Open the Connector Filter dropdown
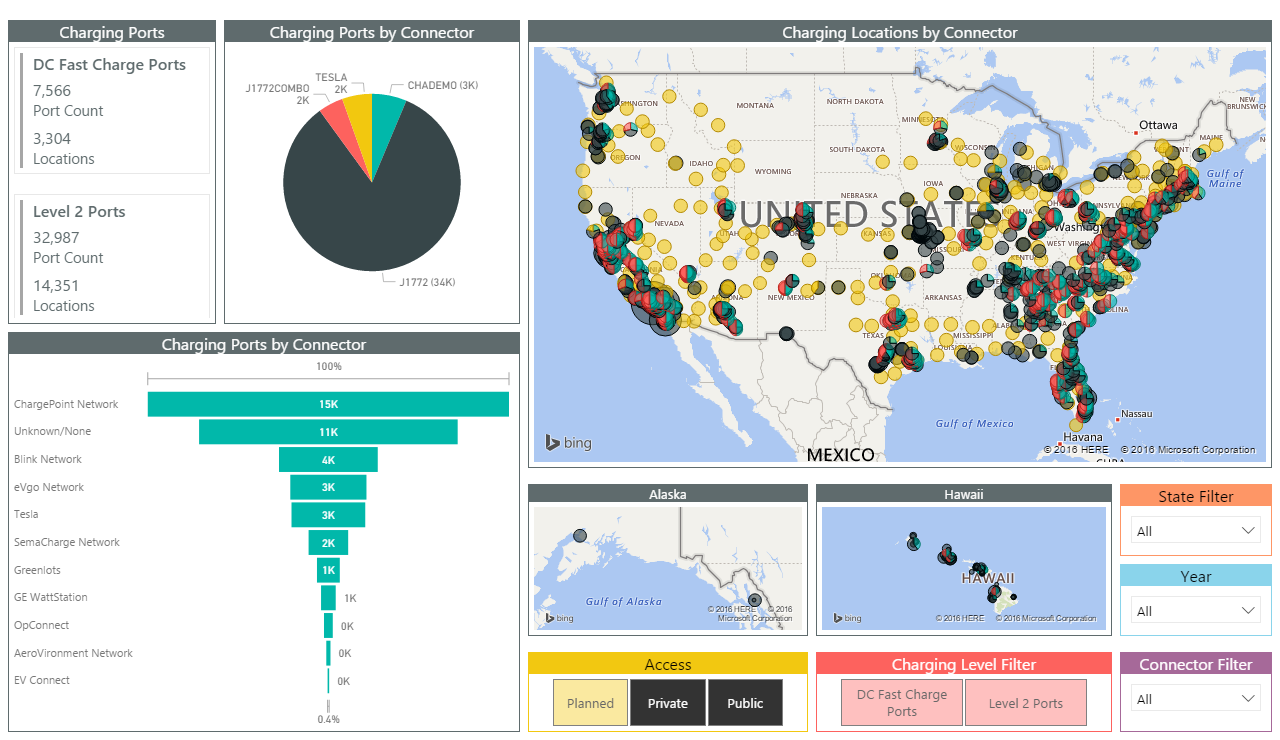This screenshot has height=740, width=1280. click(1196, 699)
